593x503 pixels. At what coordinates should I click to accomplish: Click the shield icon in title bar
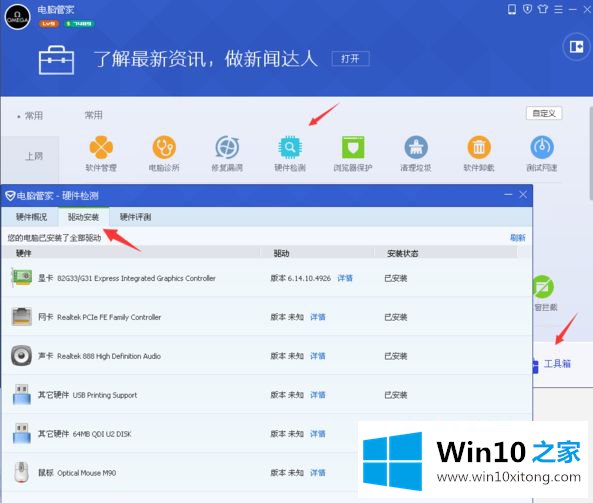527,9
